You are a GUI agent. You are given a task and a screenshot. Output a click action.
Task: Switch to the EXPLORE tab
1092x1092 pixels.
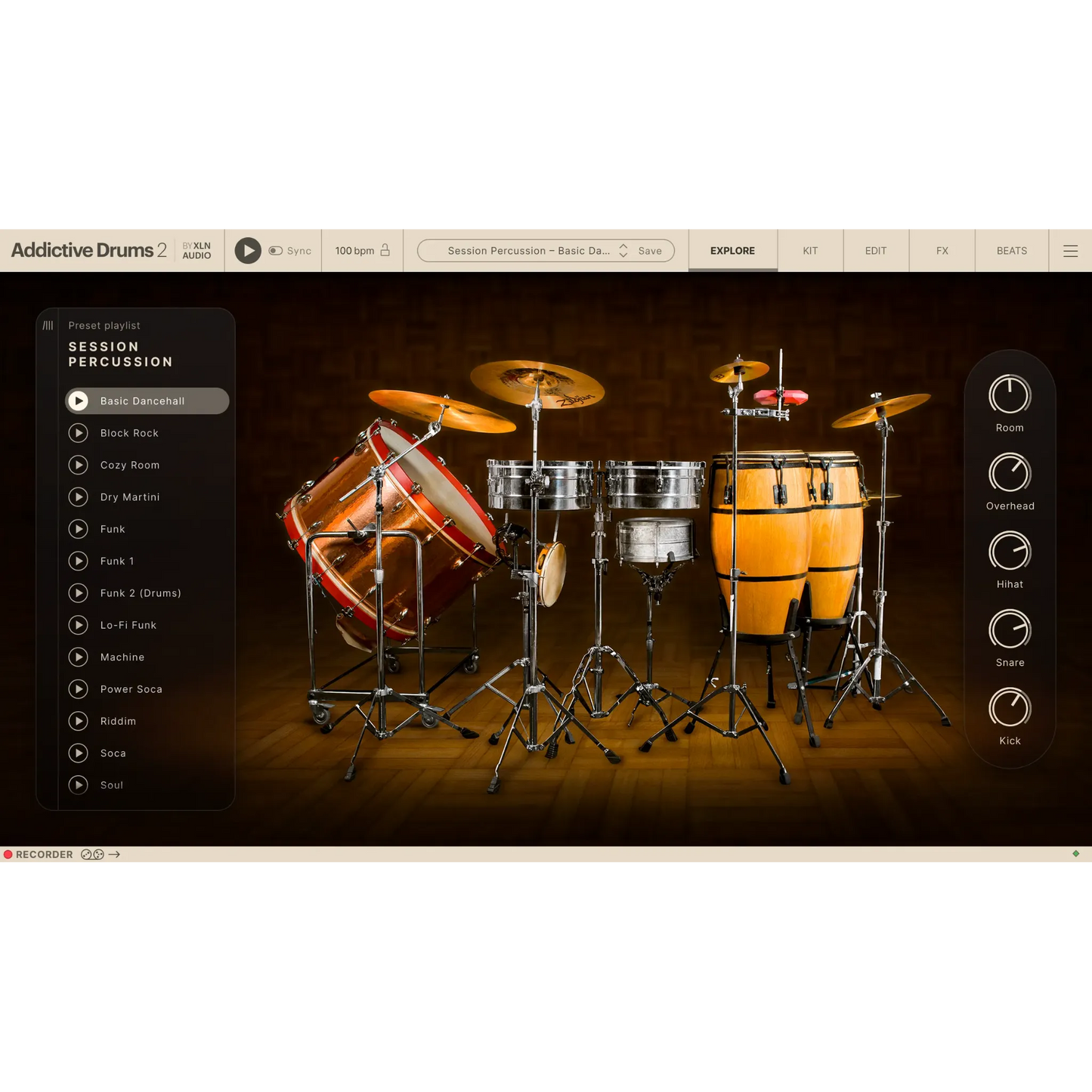pos(732,251)
